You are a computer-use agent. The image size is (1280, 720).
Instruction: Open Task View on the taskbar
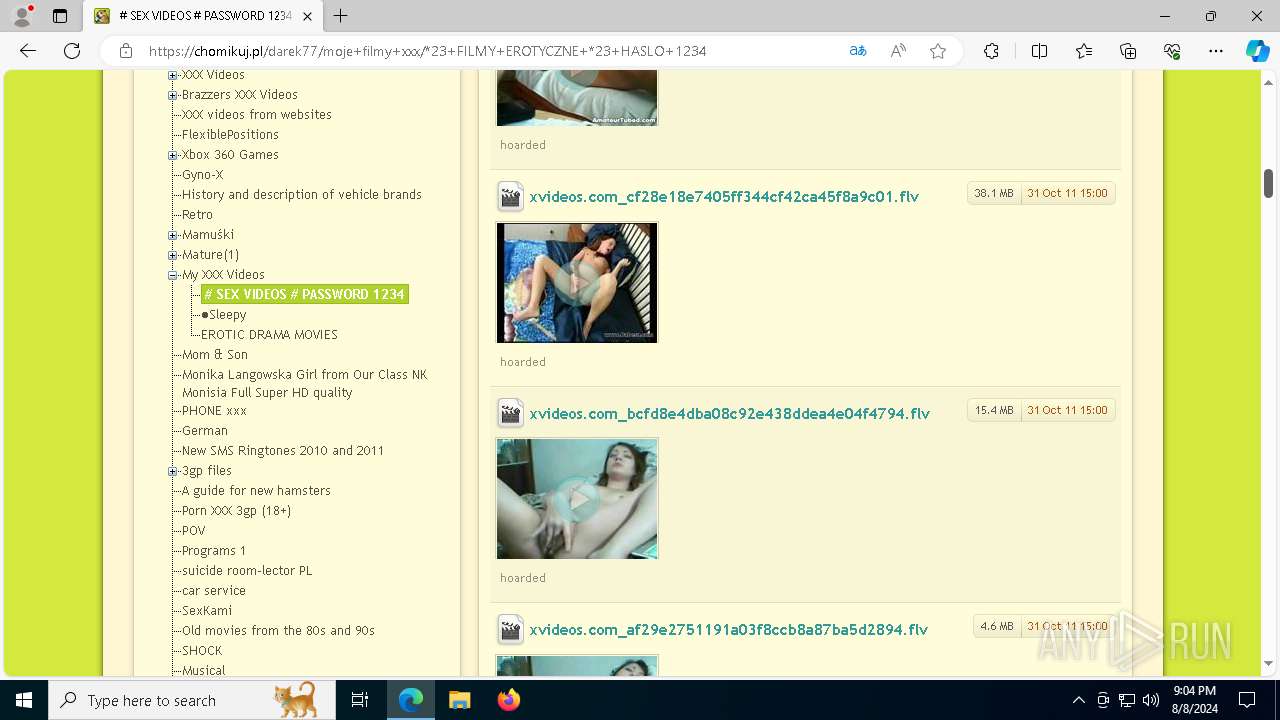pos(360,700)
